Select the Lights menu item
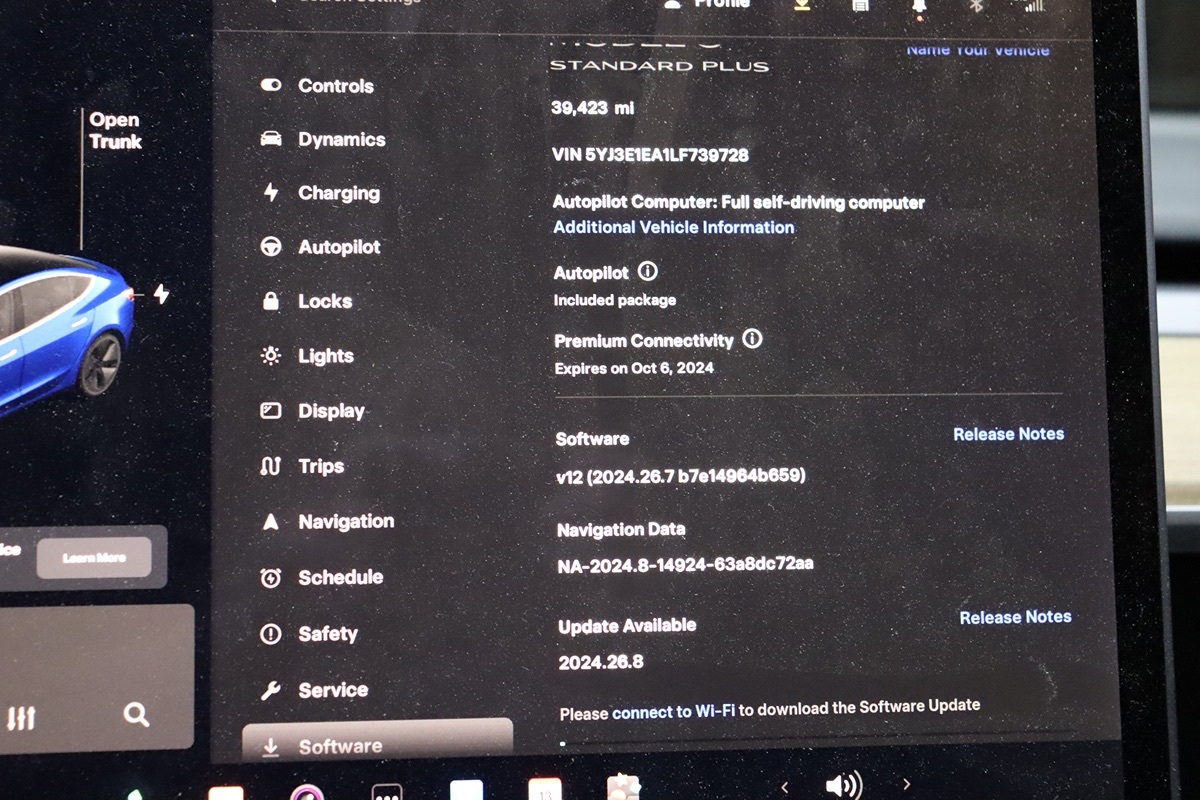This screenshot has width=1200, height=800. coord(307,356)
